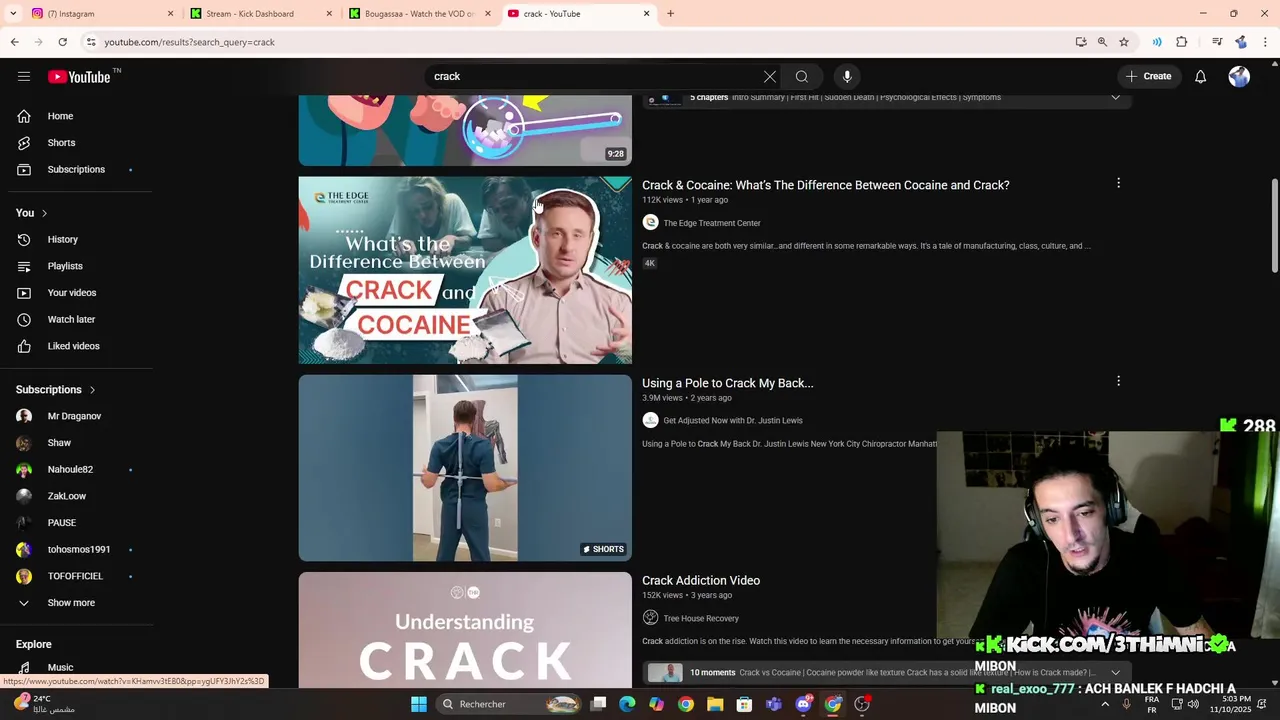Image resolution: width=1280 pixels, height=720 pixels.
Task: Click the install app icon in address bar
Action: click(1081, 42)
